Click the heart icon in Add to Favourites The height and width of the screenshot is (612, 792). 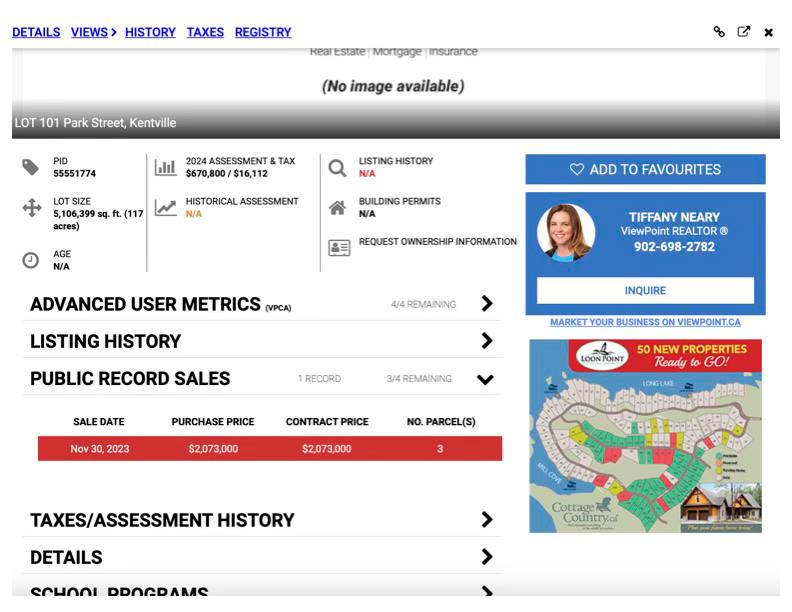576,169
